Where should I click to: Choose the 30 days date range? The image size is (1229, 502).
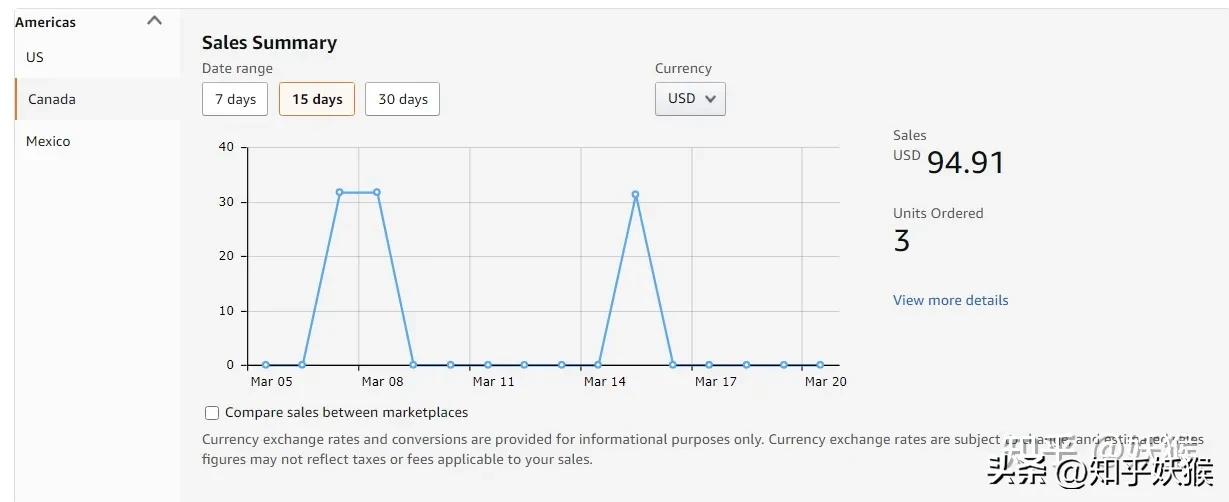[402, 99]
